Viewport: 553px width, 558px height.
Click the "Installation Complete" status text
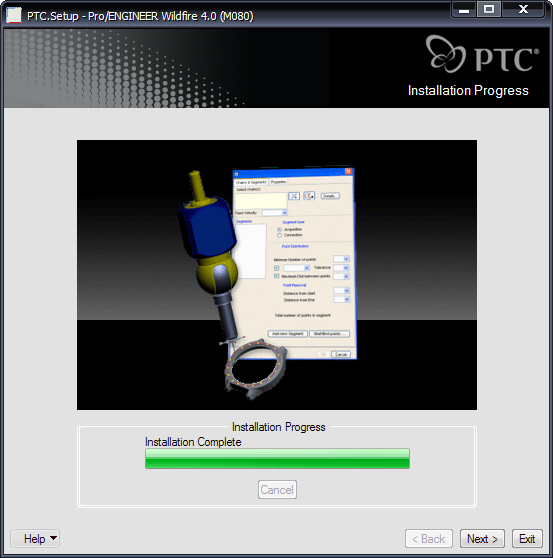click(x=193, y=442)
